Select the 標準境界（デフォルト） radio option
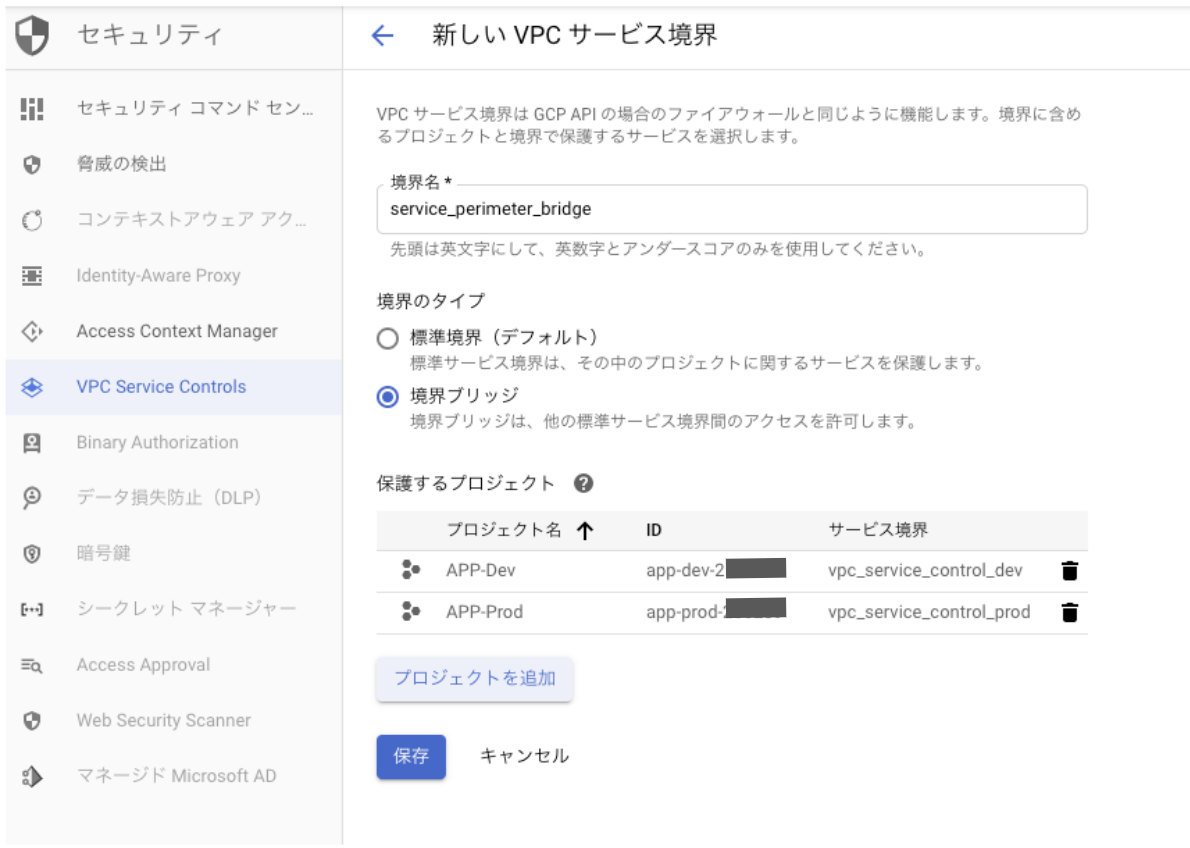Image resolution: width=1190 pixels, height=848 pixels. (x=388, y=339)
